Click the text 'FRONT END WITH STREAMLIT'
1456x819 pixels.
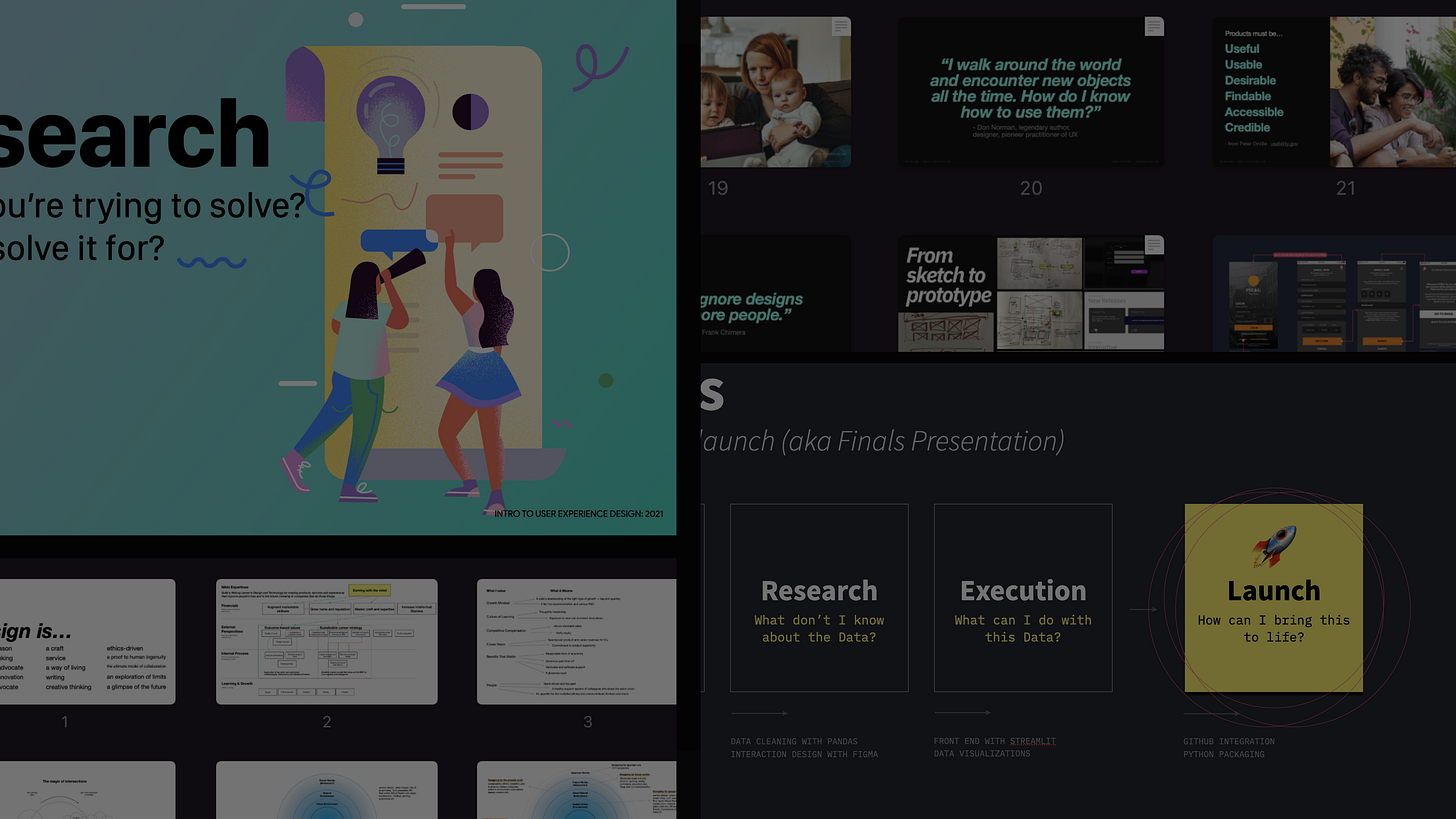(x=995, y=741)
